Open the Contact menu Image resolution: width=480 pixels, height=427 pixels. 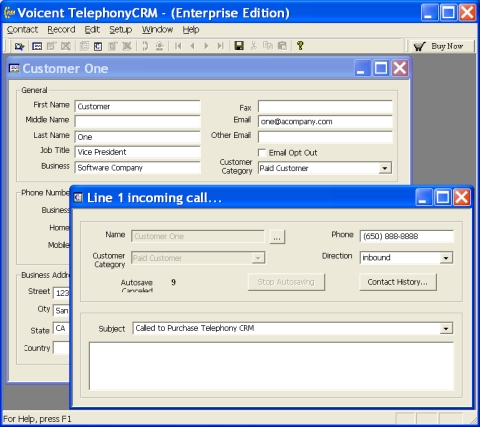22,30
